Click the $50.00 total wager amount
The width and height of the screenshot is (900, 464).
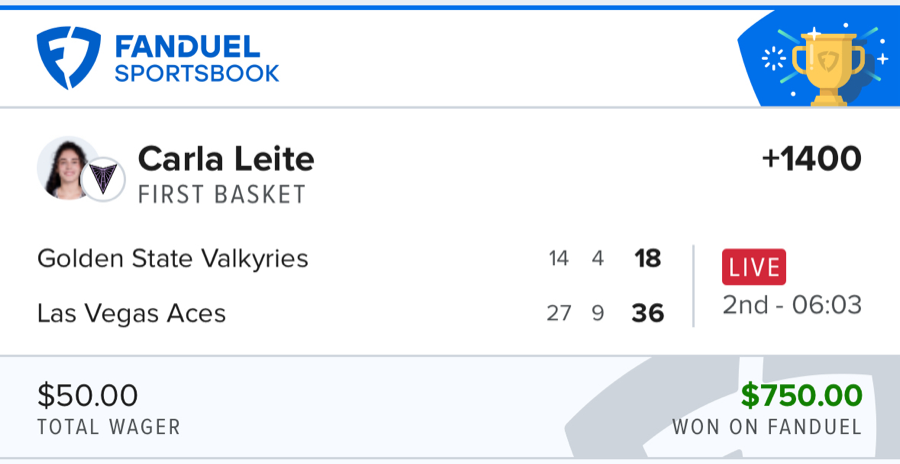pos(87,395)
